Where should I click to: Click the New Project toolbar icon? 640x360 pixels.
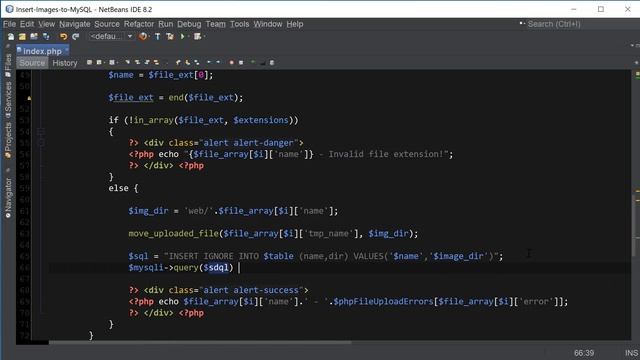click(x=22, y=37)
